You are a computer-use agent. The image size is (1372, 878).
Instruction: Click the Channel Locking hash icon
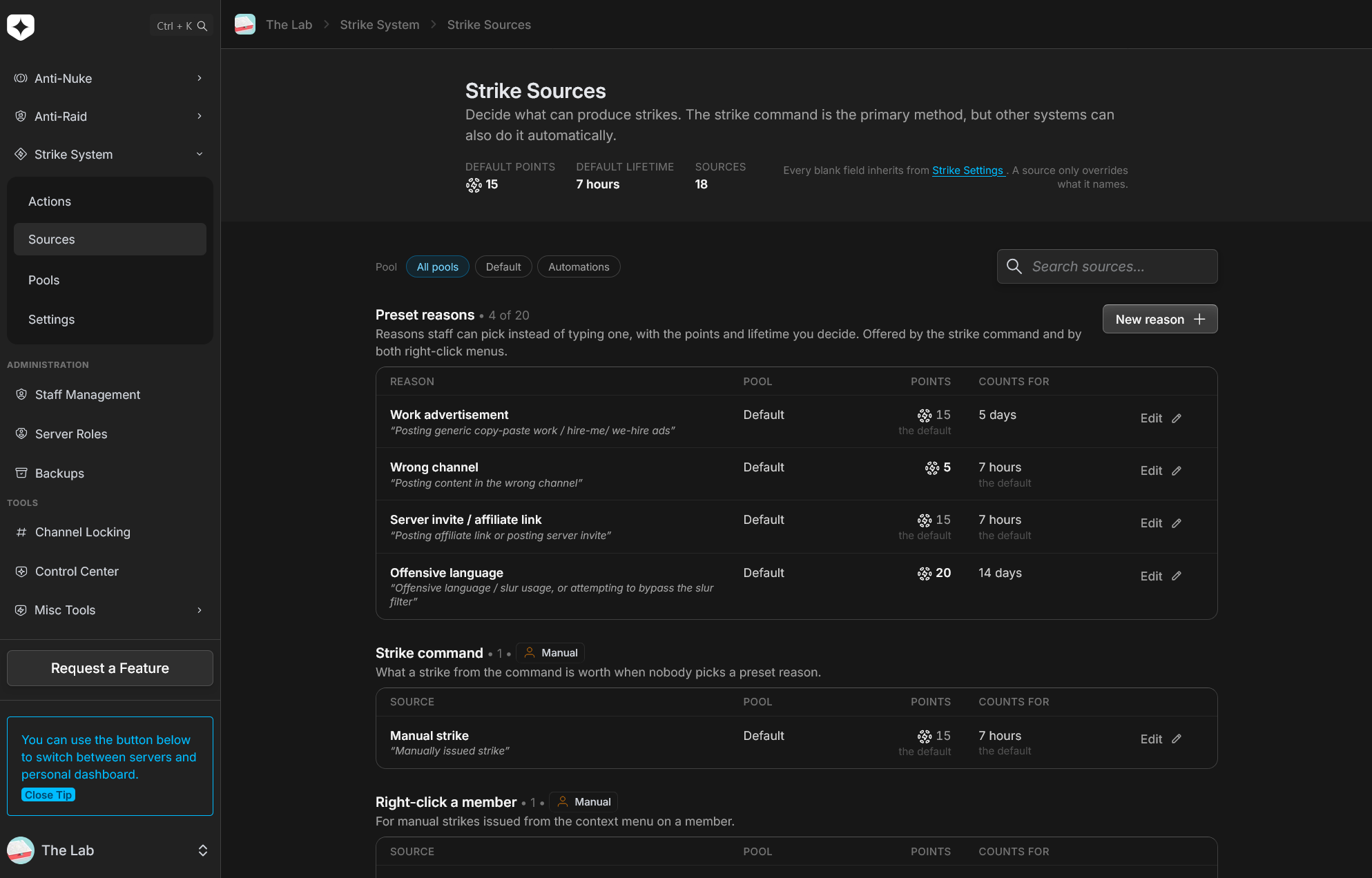coord(21,531)
